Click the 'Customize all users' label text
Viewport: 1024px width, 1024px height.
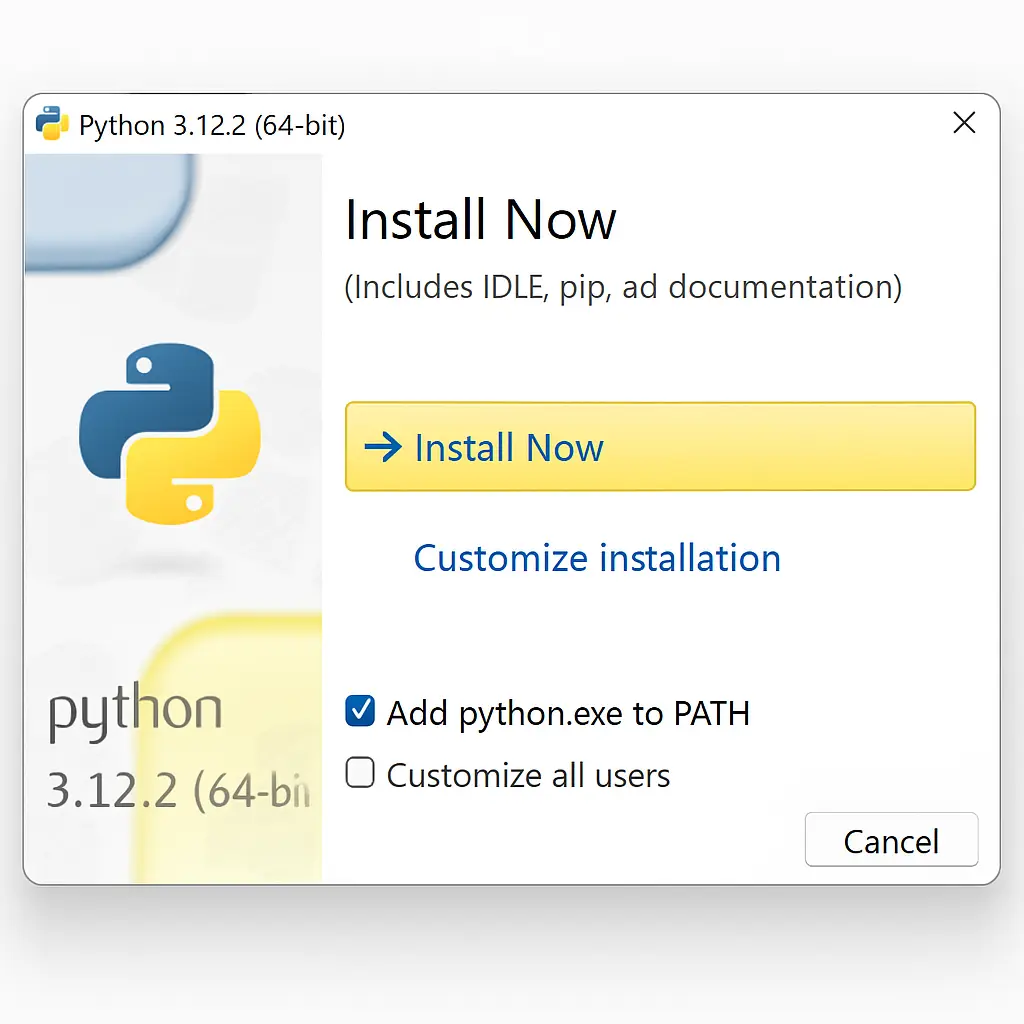click(x=528, y=775)
